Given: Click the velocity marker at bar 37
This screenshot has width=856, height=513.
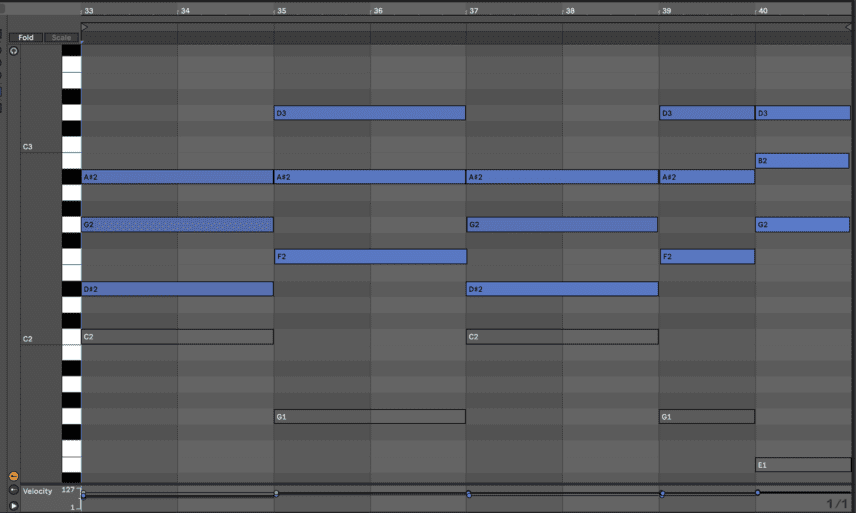Looking at the screenshot, I should (469, 494).
